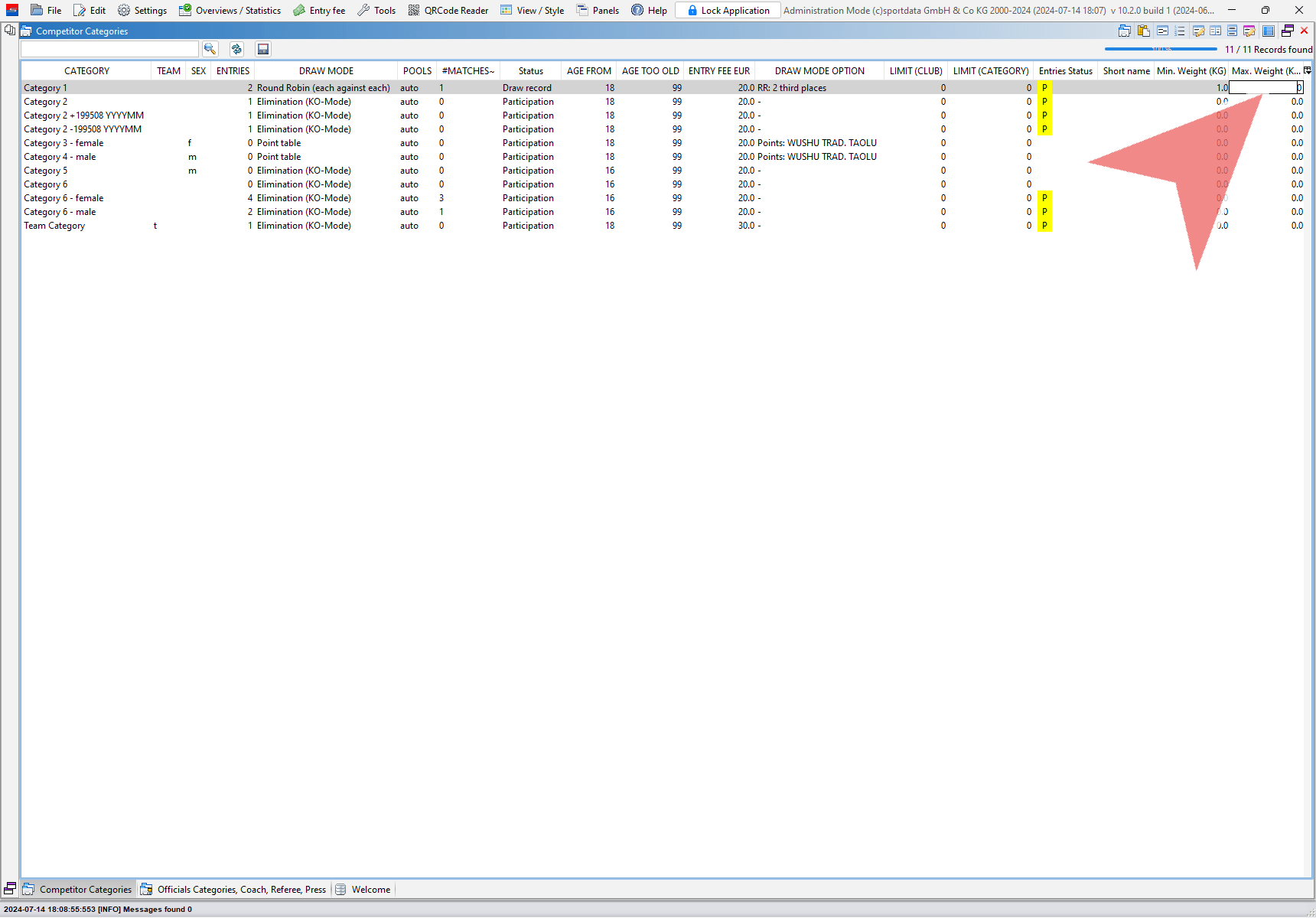Open the column chooser at header right
The height and width of the screenshot is (918, 1316).
[x=1308, y=70]
